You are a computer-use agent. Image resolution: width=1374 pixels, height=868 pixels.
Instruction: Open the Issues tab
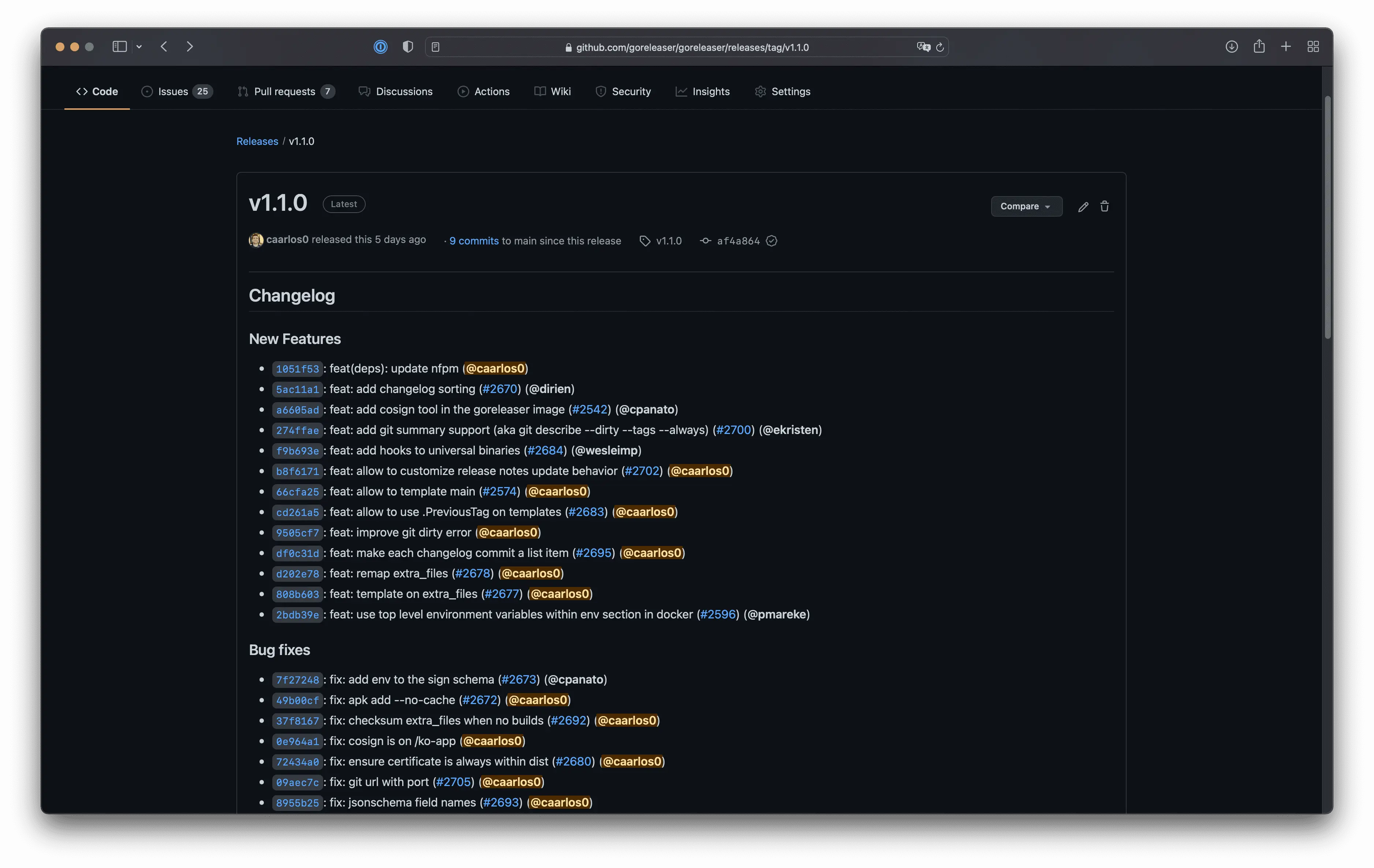click(177, 91)
